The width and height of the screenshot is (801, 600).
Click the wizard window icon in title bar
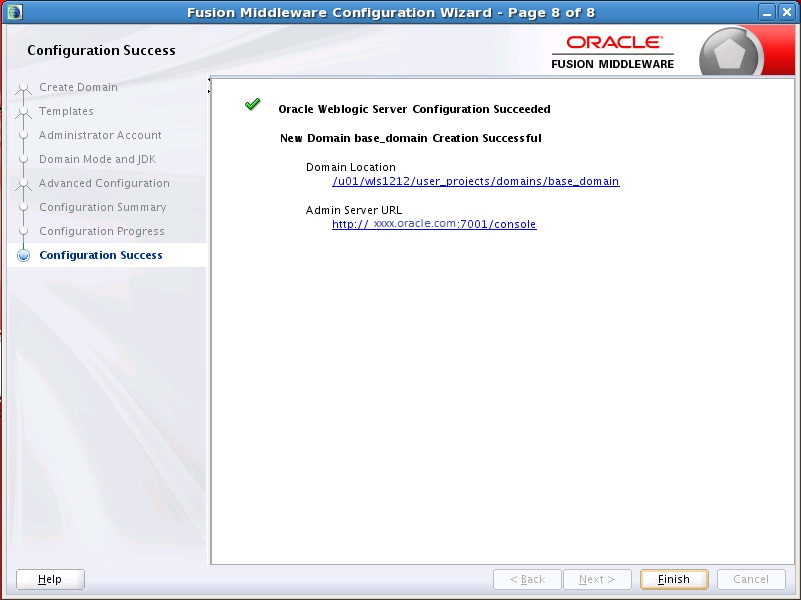coord(15,12)
